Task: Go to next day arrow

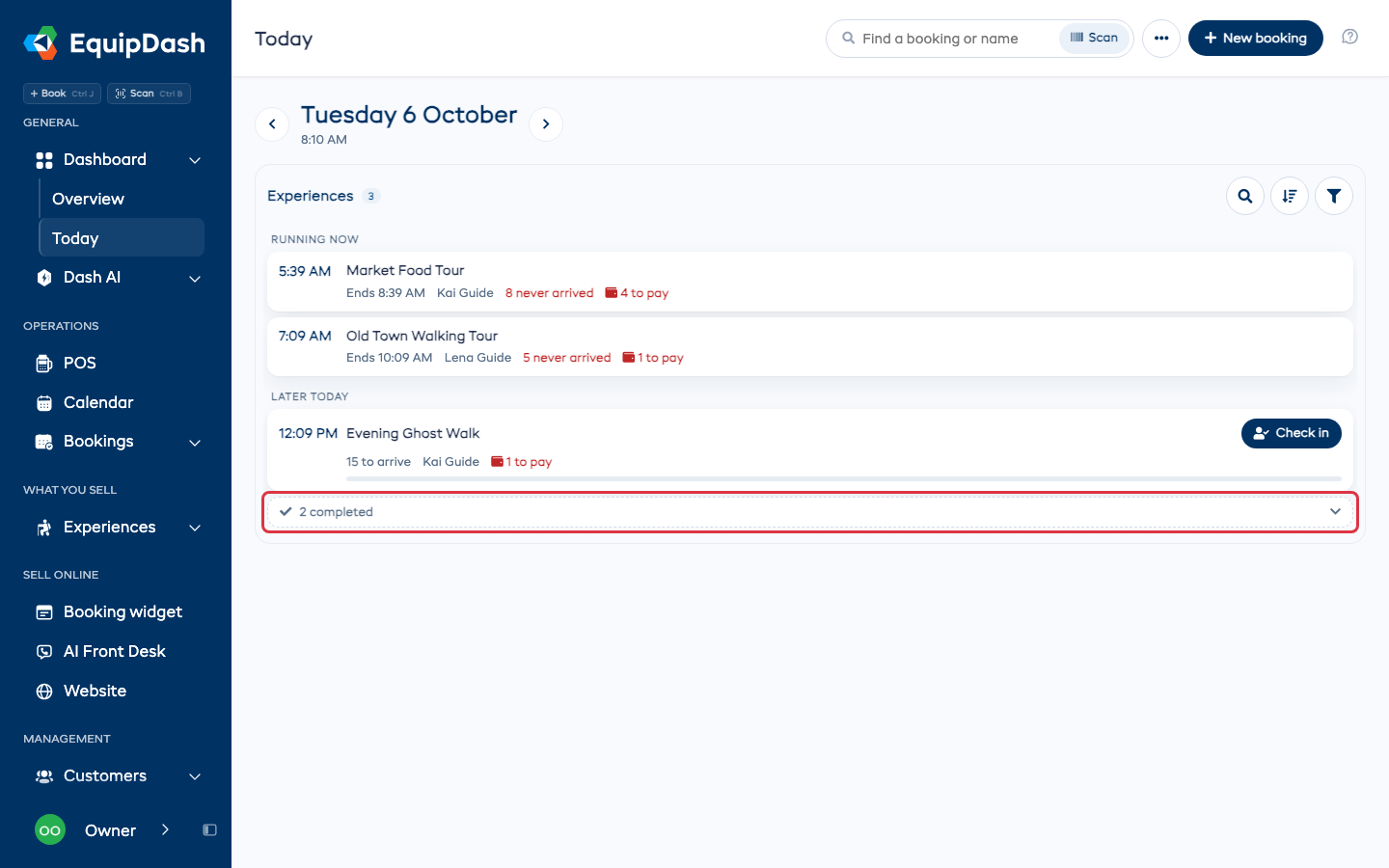Action: tap(546, 123)
